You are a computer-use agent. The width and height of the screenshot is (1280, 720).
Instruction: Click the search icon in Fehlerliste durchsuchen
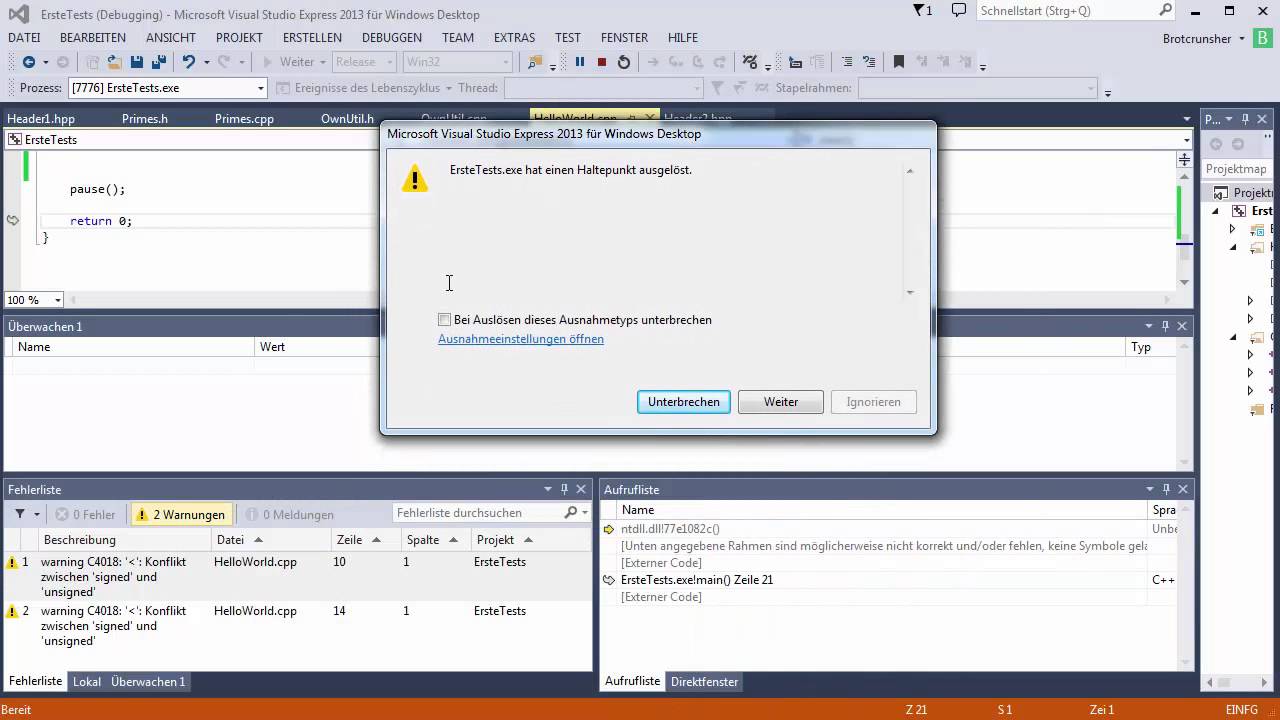pos(571,513)
